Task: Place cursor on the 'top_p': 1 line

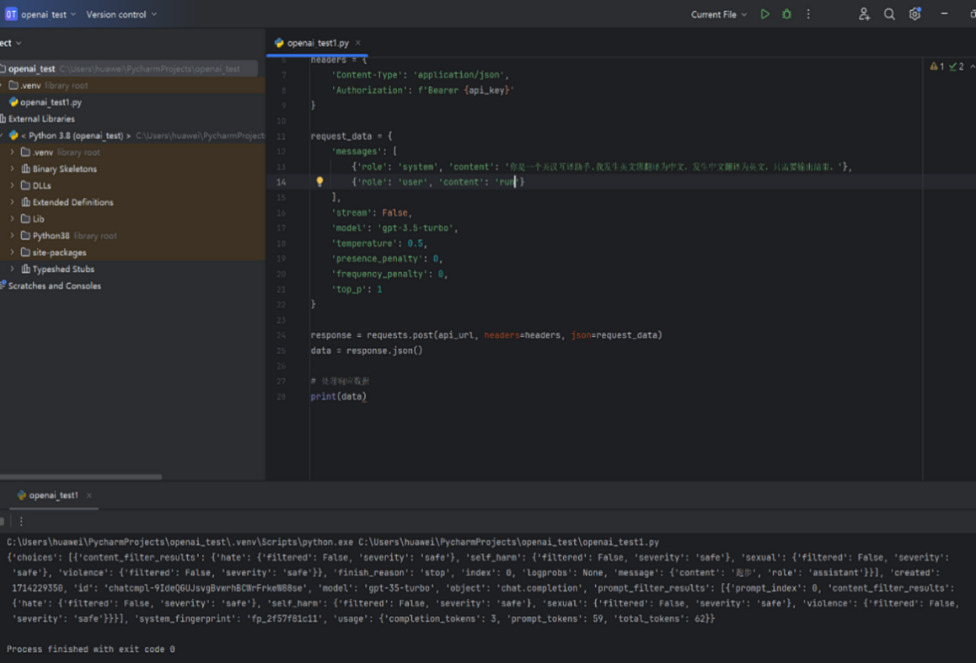Action: point(357,289)
